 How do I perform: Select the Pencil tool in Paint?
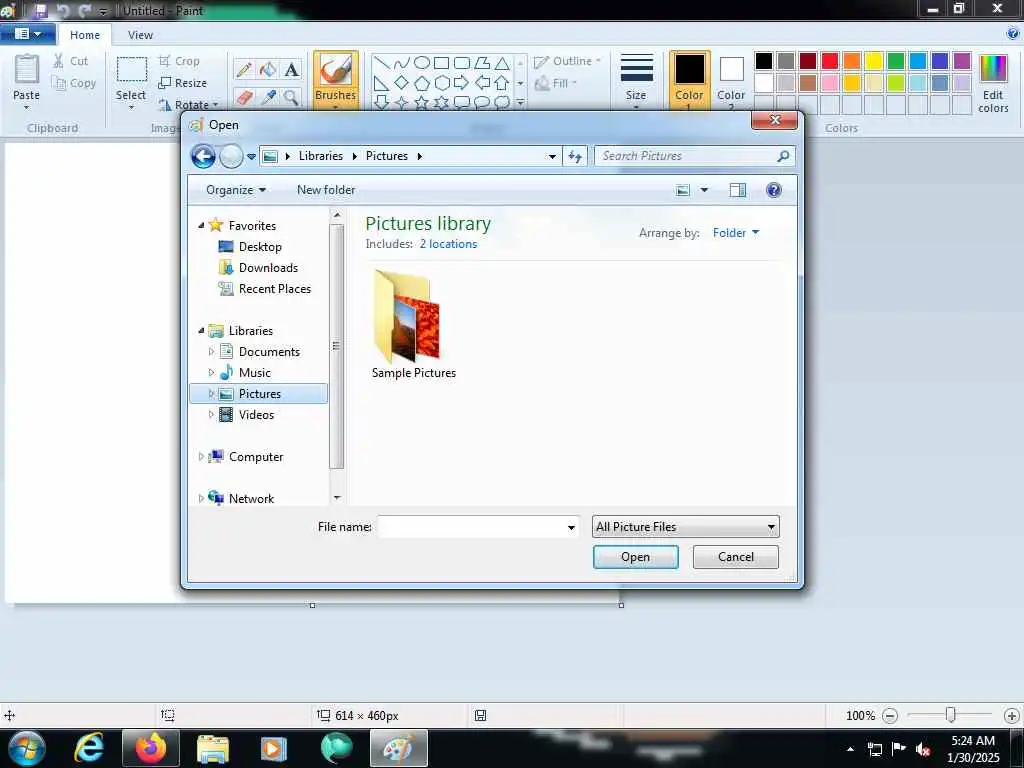(x=244, y=69)
